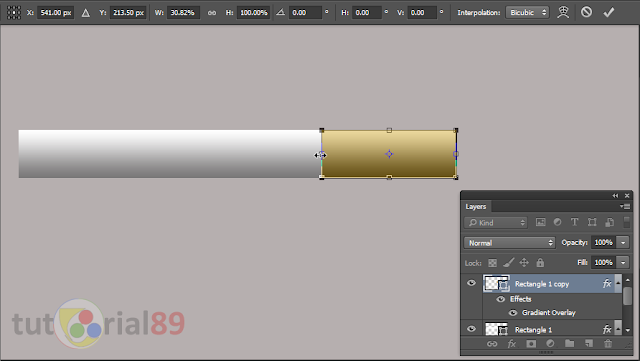Open the Normal blend mode dropdown
This screenshot has height=361, width=640.
tap(509, 243)
